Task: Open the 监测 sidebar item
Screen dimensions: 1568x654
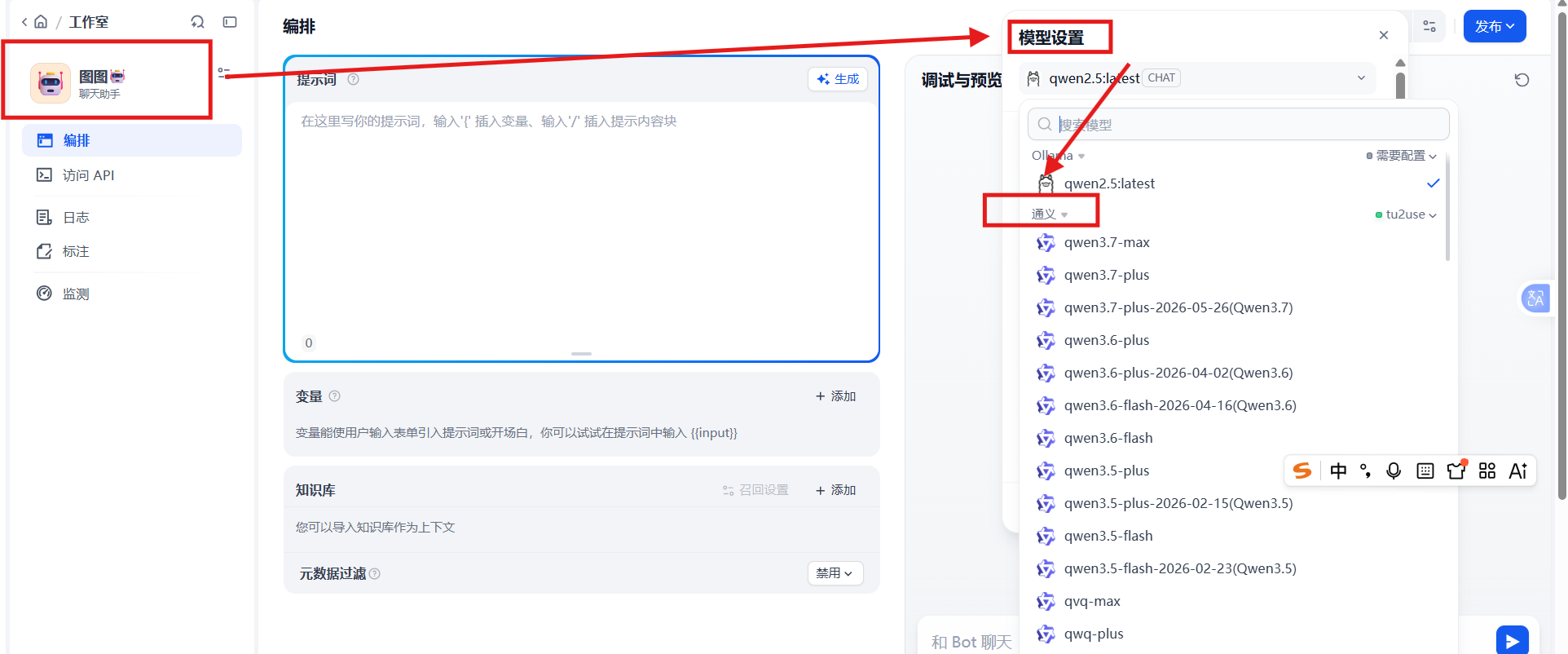Action: pyautogui.click(x=132, y=294)
